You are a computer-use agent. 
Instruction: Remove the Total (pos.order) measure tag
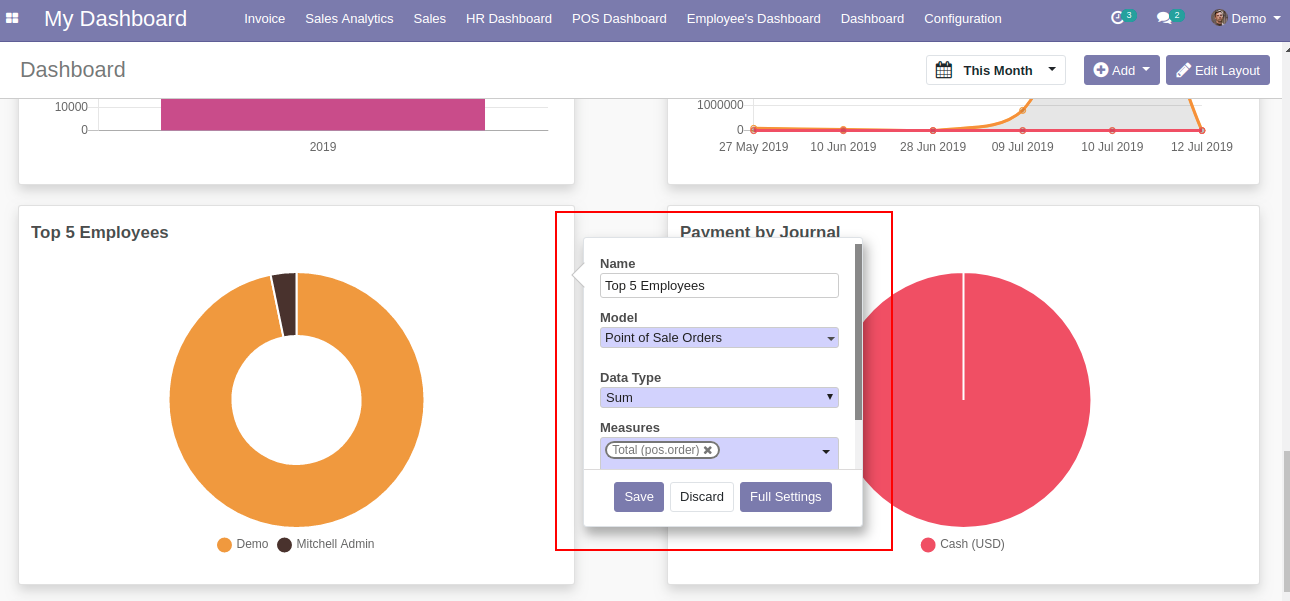708,450
